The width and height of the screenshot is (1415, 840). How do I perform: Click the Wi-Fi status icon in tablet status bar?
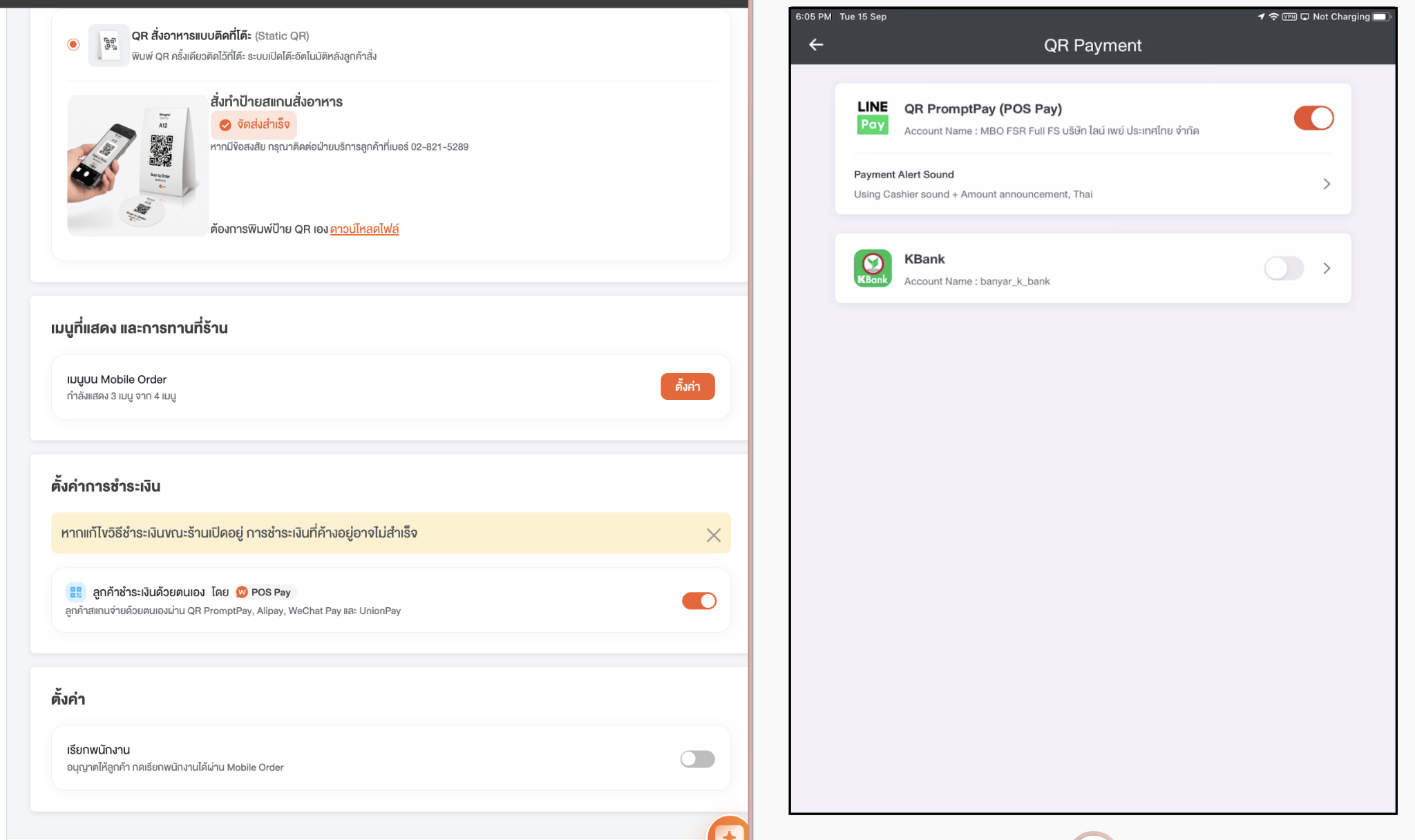click(1274, 17)
